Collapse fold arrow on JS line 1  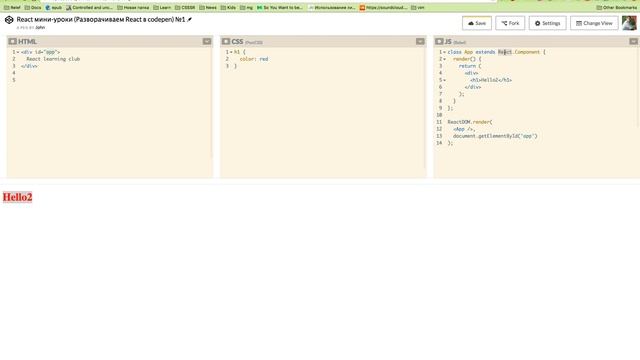click(444, 52)
